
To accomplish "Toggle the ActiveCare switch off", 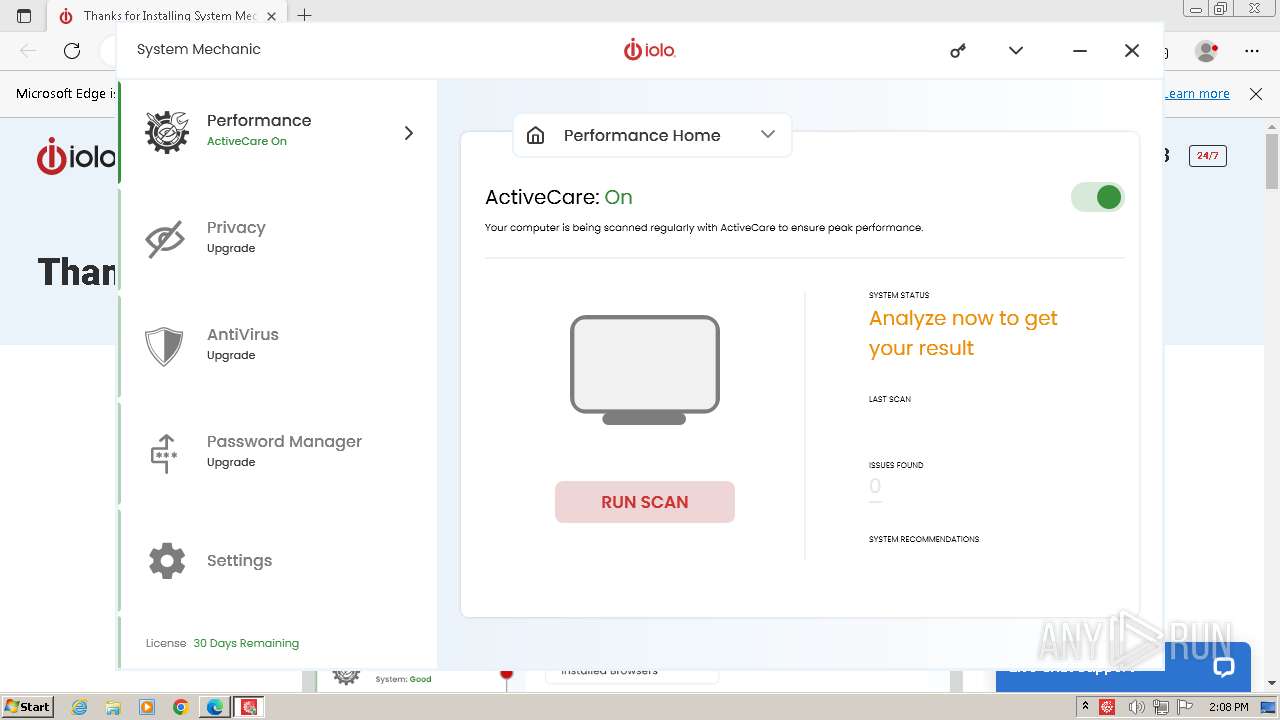I will [x=1097, y=197].
